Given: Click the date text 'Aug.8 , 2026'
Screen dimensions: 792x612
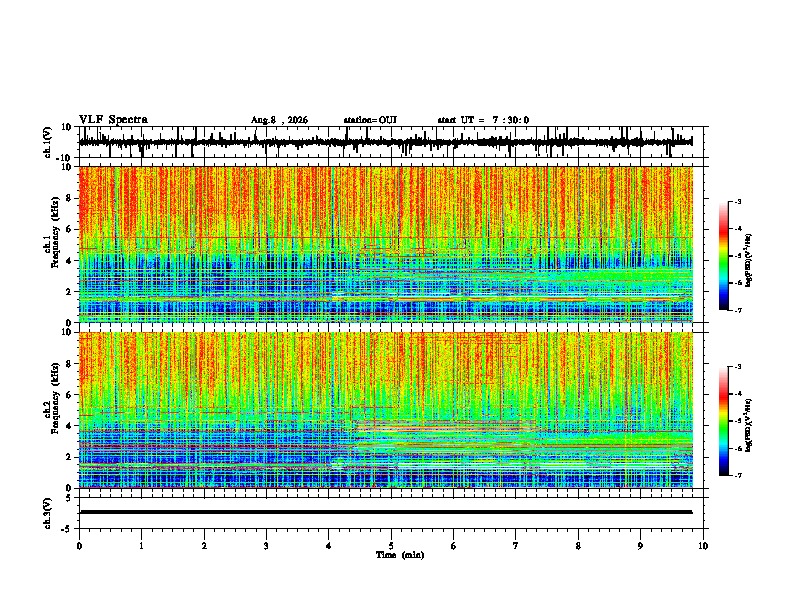Looking at the screenshot, I should (x=279, y=120).
